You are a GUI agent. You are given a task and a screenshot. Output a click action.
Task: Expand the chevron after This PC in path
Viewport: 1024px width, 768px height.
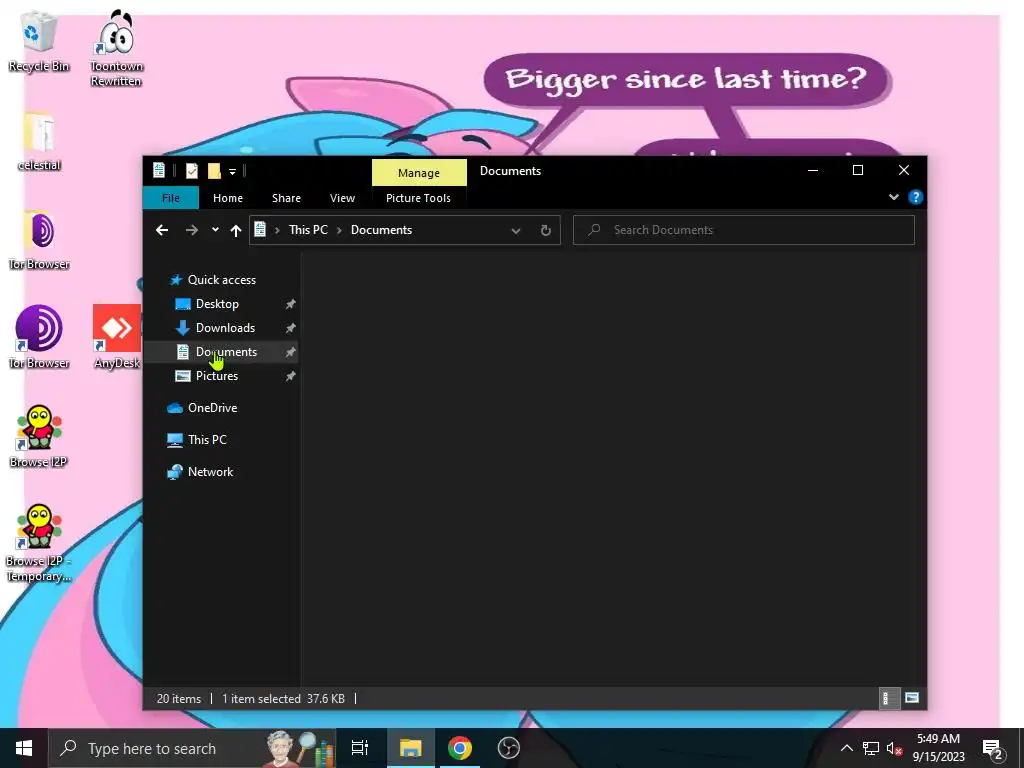[x=340, y=230]
